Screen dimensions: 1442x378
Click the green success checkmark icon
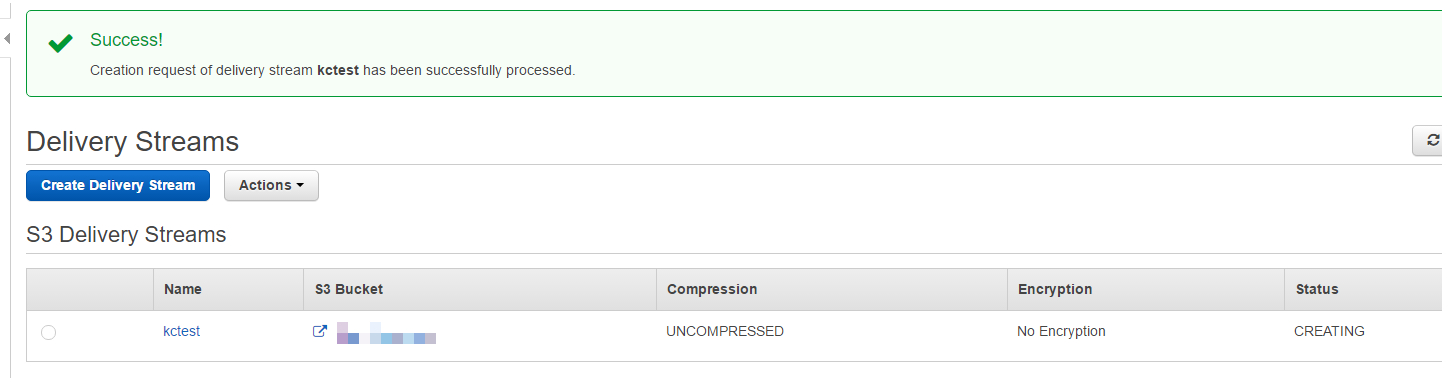60,43
